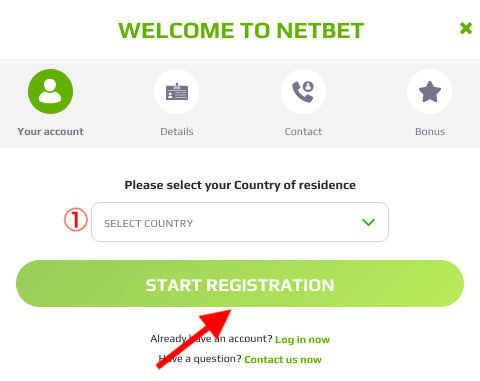Click the Start Registration button
The height and width of the screenshot is (381, 480).
pos(240,284)
